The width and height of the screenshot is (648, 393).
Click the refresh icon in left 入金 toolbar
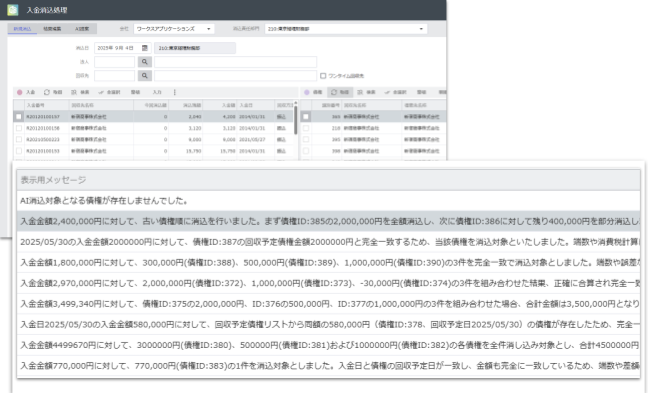pyautogui.click(x=47, y=92)
